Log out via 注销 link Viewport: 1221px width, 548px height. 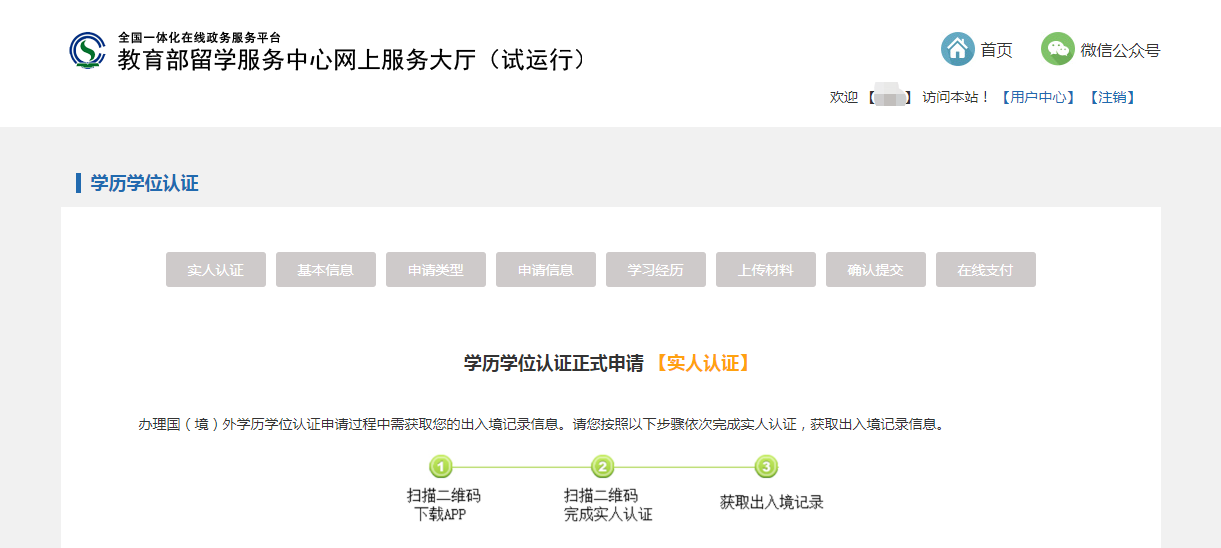[1112, 97]
